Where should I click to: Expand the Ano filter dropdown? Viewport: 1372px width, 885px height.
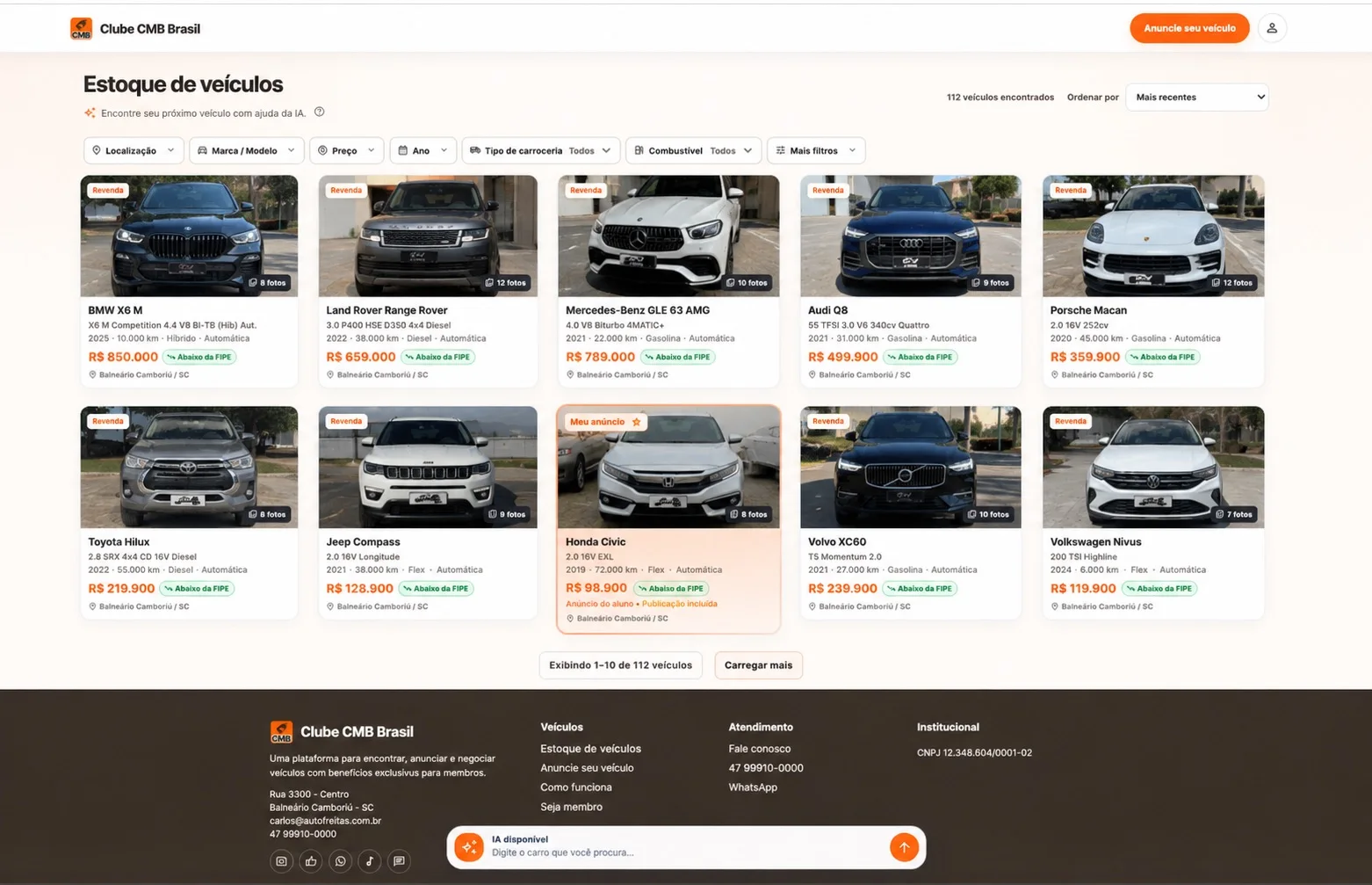click(422, 150)
